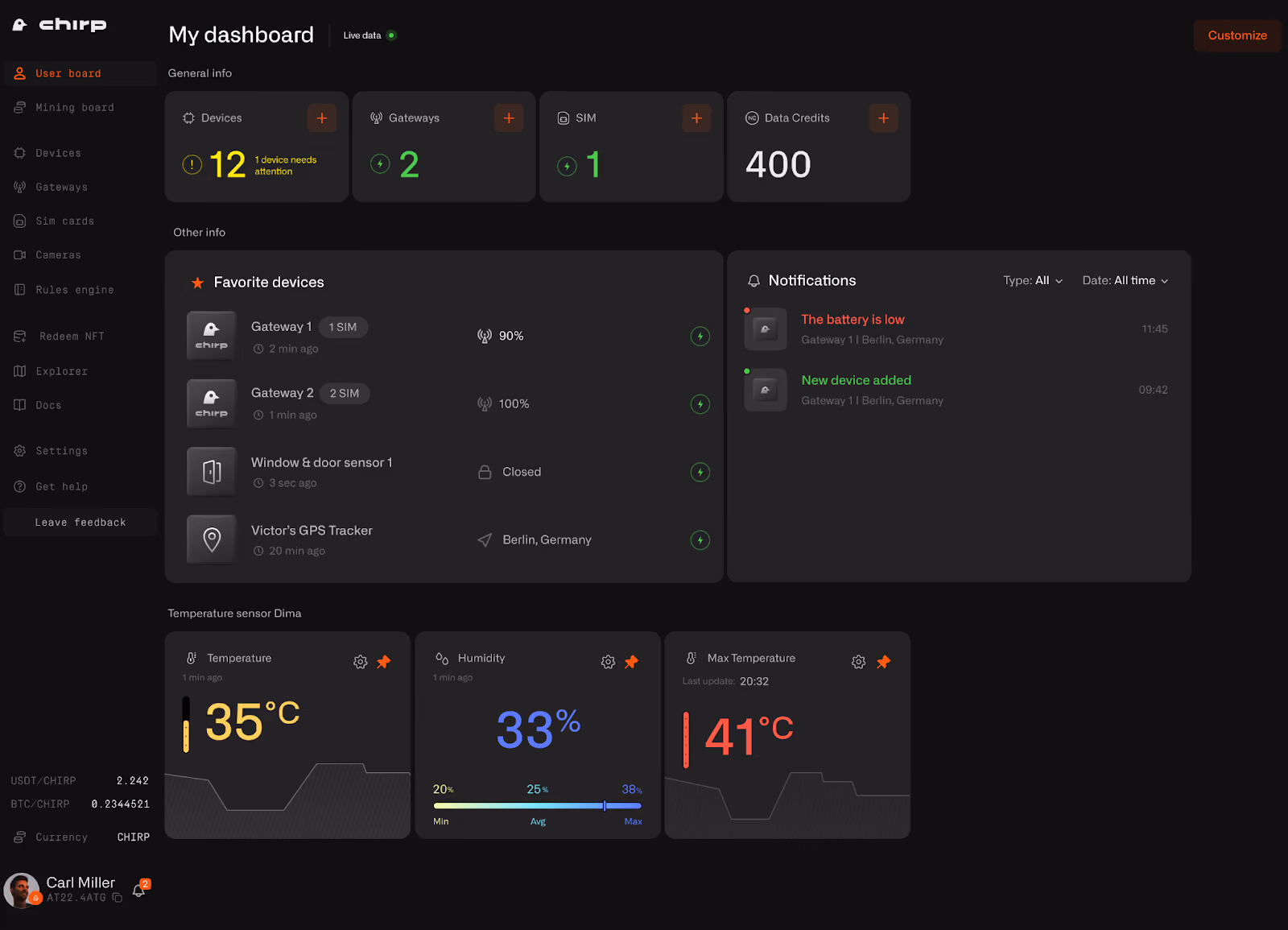This screenshot has width=1288, height=930.
Task: Click the humidity min-avg-max slider handle
Action: [x=605, y=805]
